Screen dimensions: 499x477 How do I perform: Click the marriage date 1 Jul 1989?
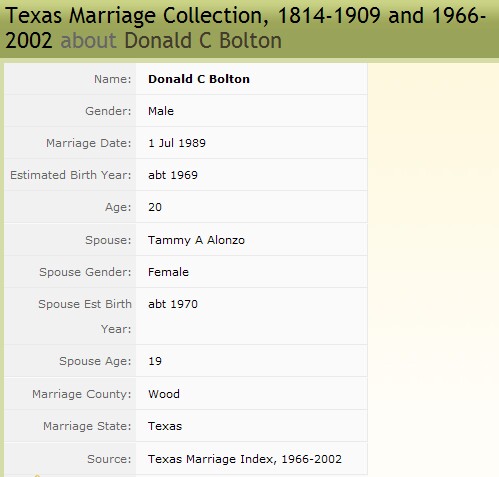click(x=177, y=143)
